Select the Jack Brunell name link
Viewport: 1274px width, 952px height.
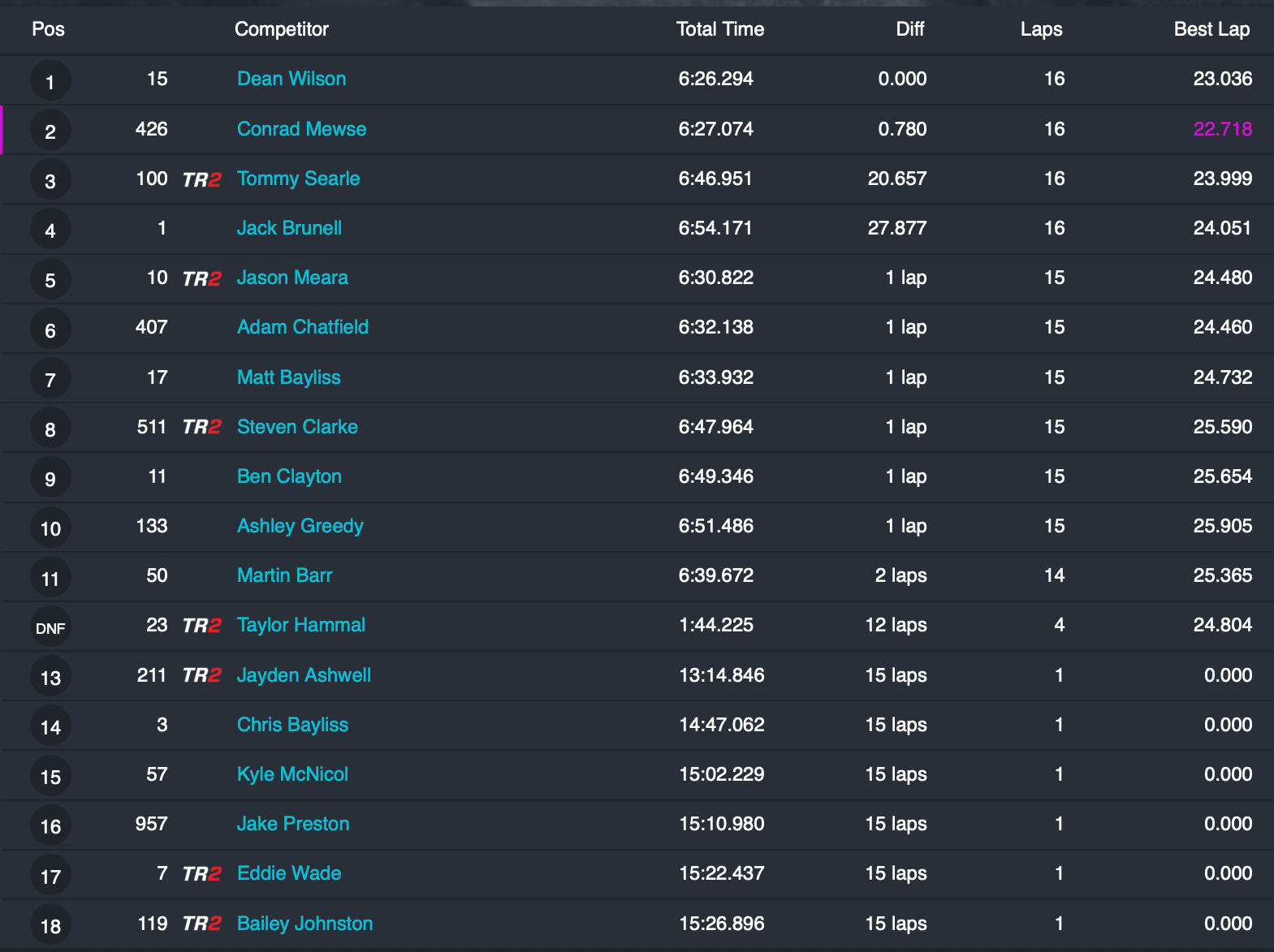click(x=289, y=228)
